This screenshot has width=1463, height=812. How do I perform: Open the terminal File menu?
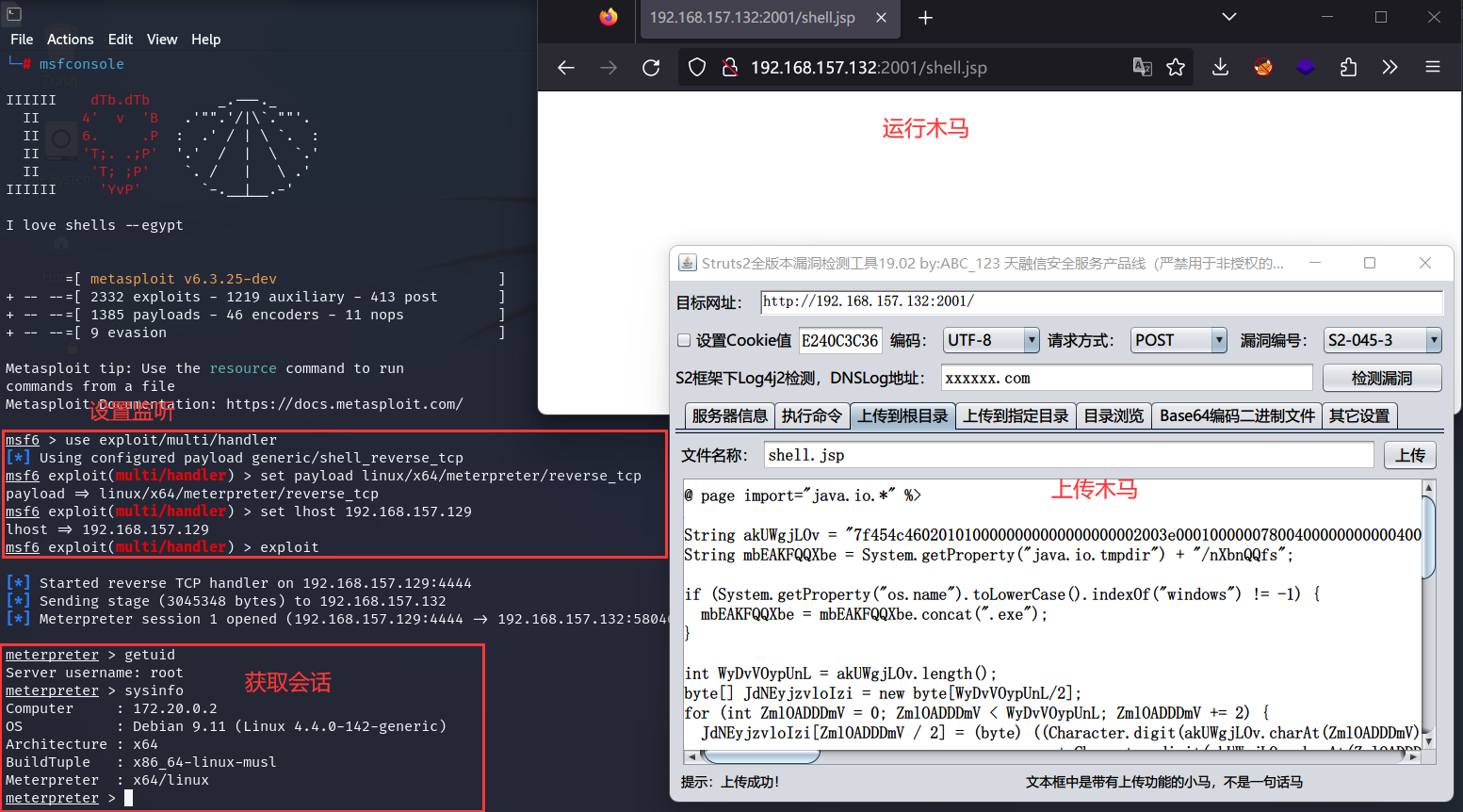point(22,40)
